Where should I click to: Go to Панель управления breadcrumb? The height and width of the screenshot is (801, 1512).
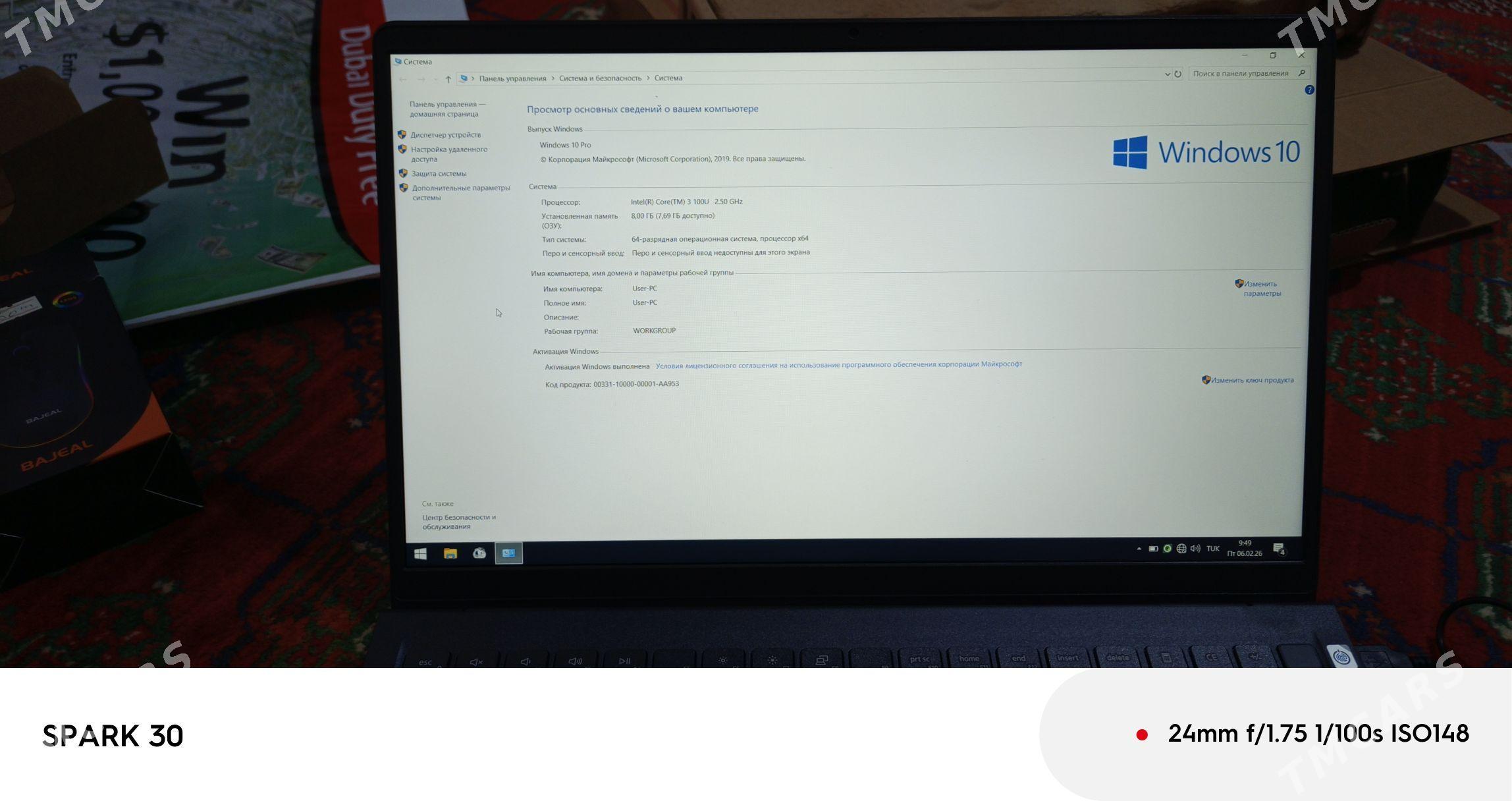(512, 78)
